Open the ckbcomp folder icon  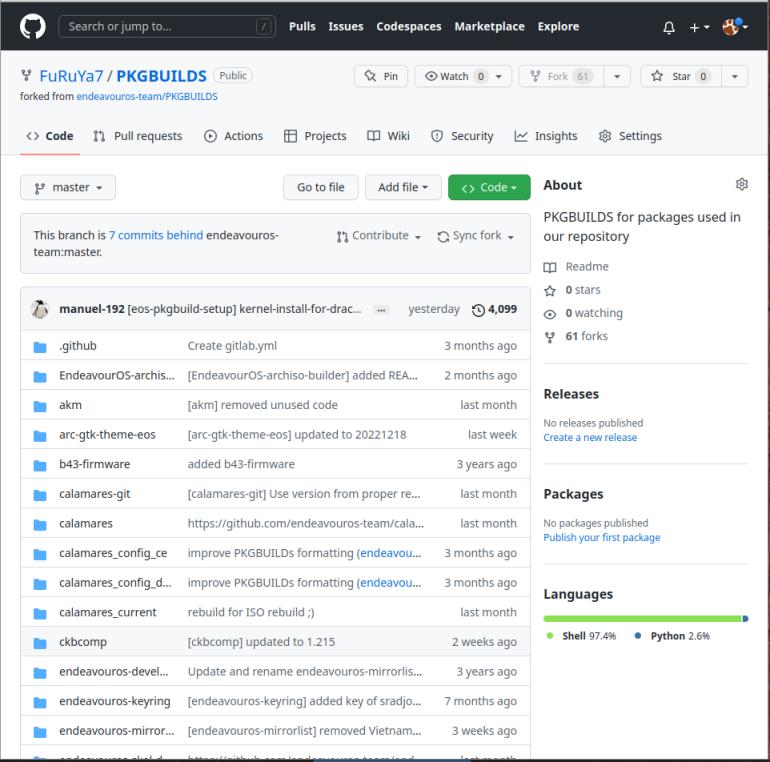[40, 643]
